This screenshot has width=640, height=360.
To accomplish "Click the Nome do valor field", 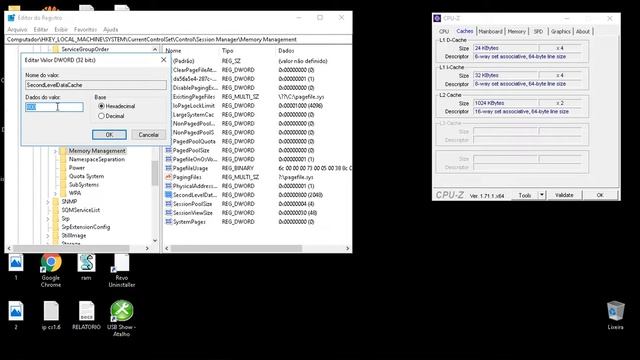I will 96,85.
